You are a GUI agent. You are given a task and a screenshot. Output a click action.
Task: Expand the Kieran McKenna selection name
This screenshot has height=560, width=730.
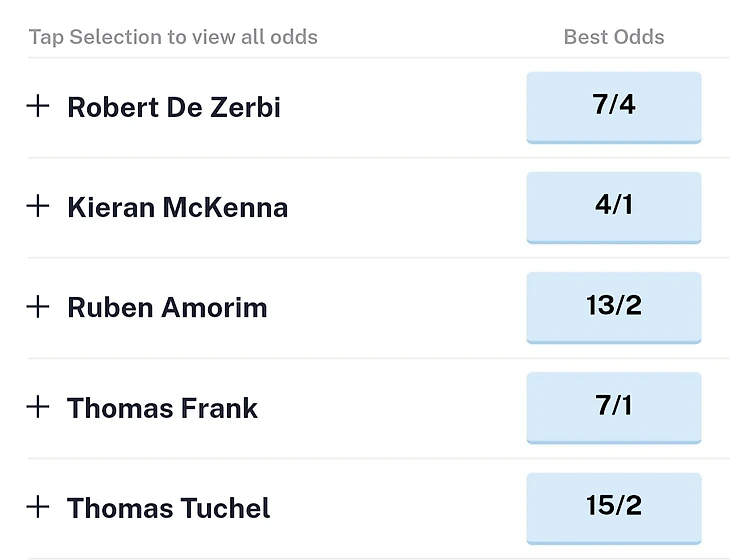(177, 207)
